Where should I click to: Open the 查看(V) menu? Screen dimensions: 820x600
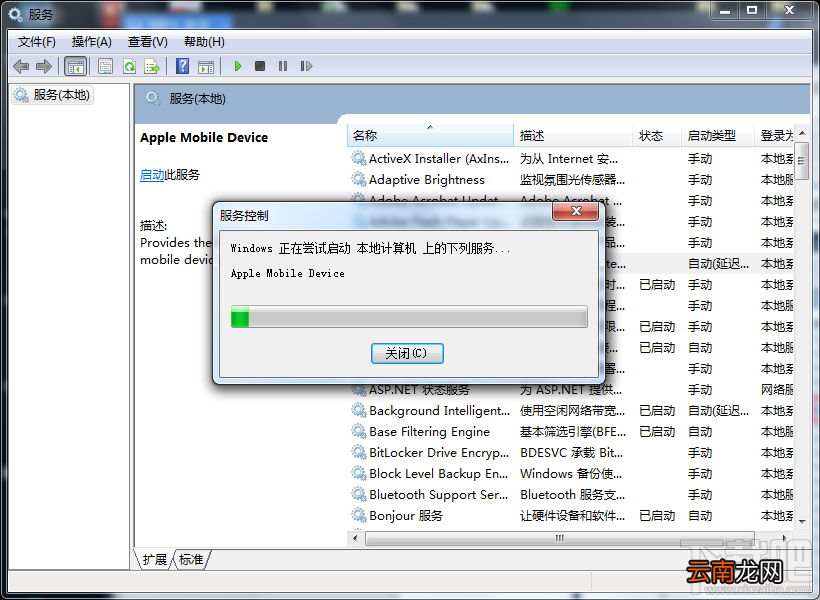(147, 42)
